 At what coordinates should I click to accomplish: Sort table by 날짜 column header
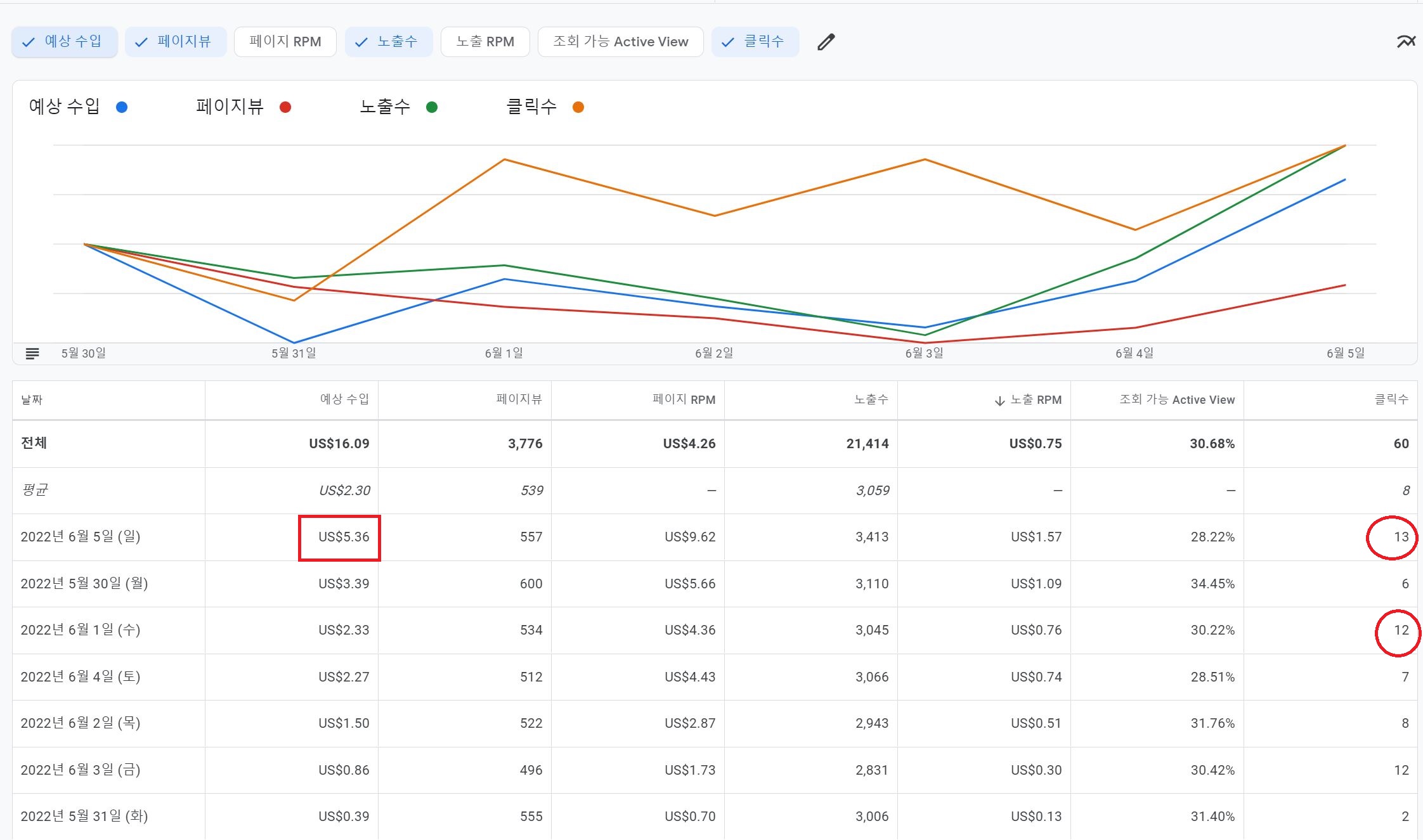[32, 400]
